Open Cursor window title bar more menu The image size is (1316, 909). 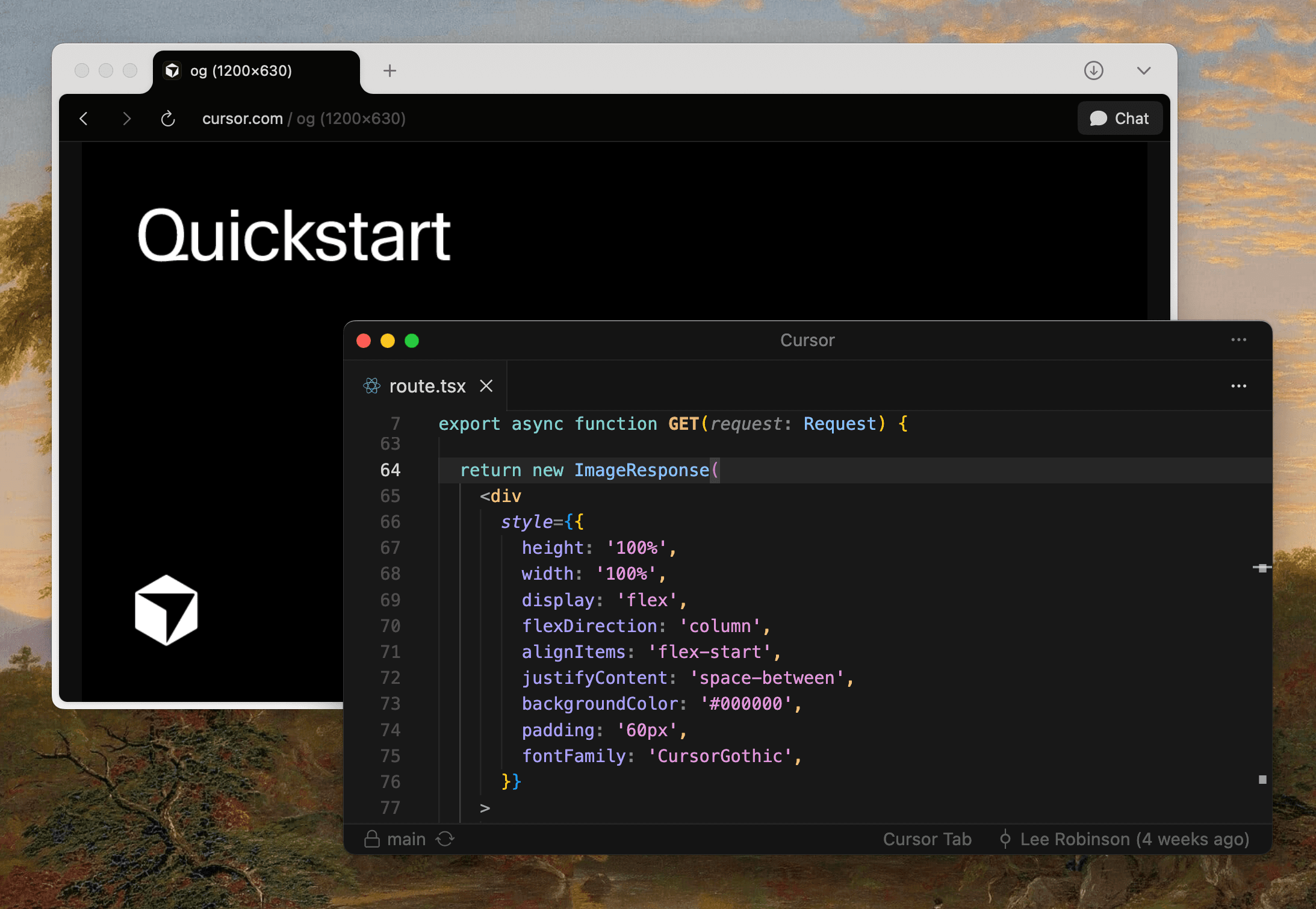1238,340
